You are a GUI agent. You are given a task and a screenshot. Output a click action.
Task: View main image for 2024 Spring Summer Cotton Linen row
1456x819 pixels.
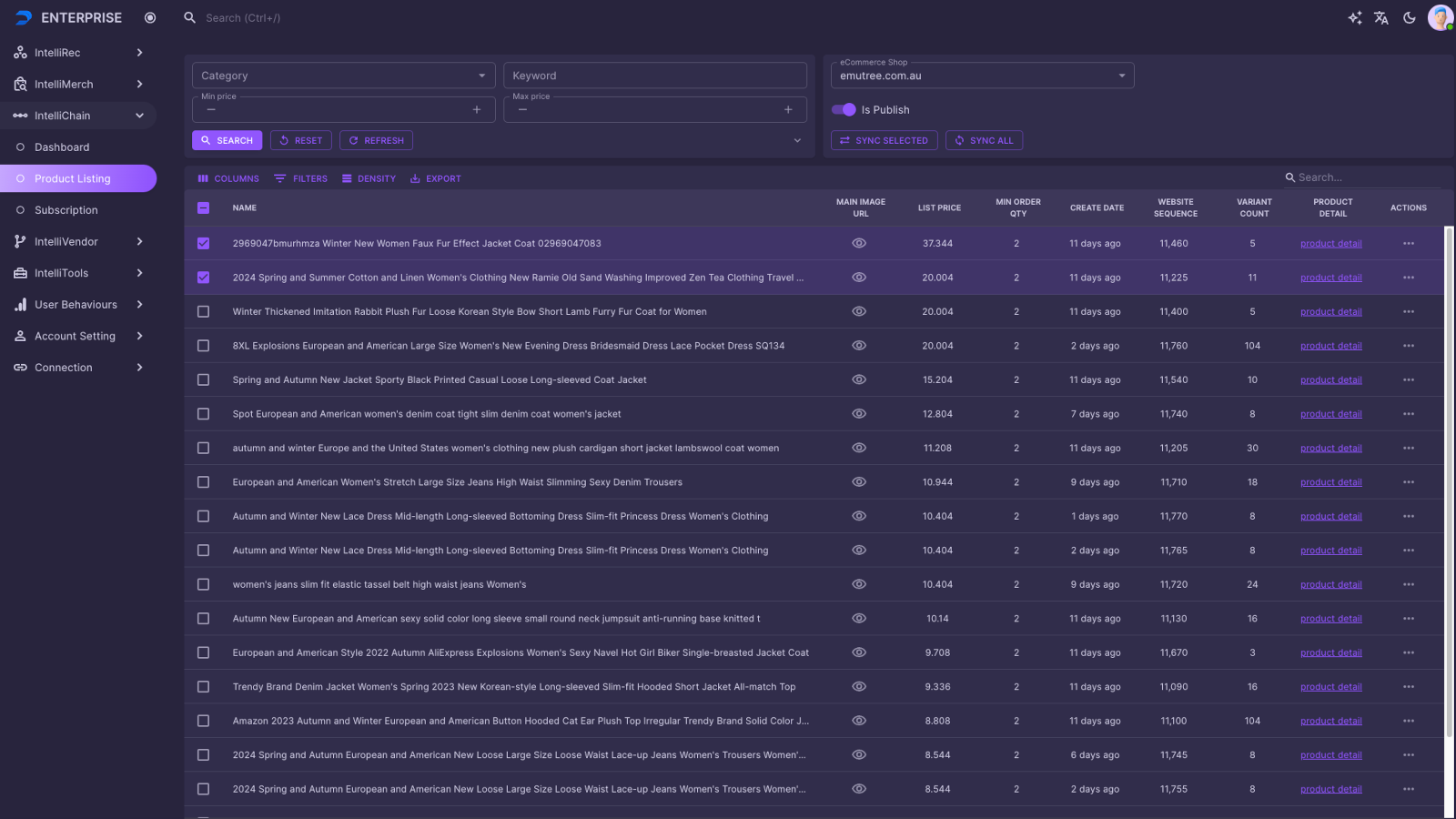859,278
